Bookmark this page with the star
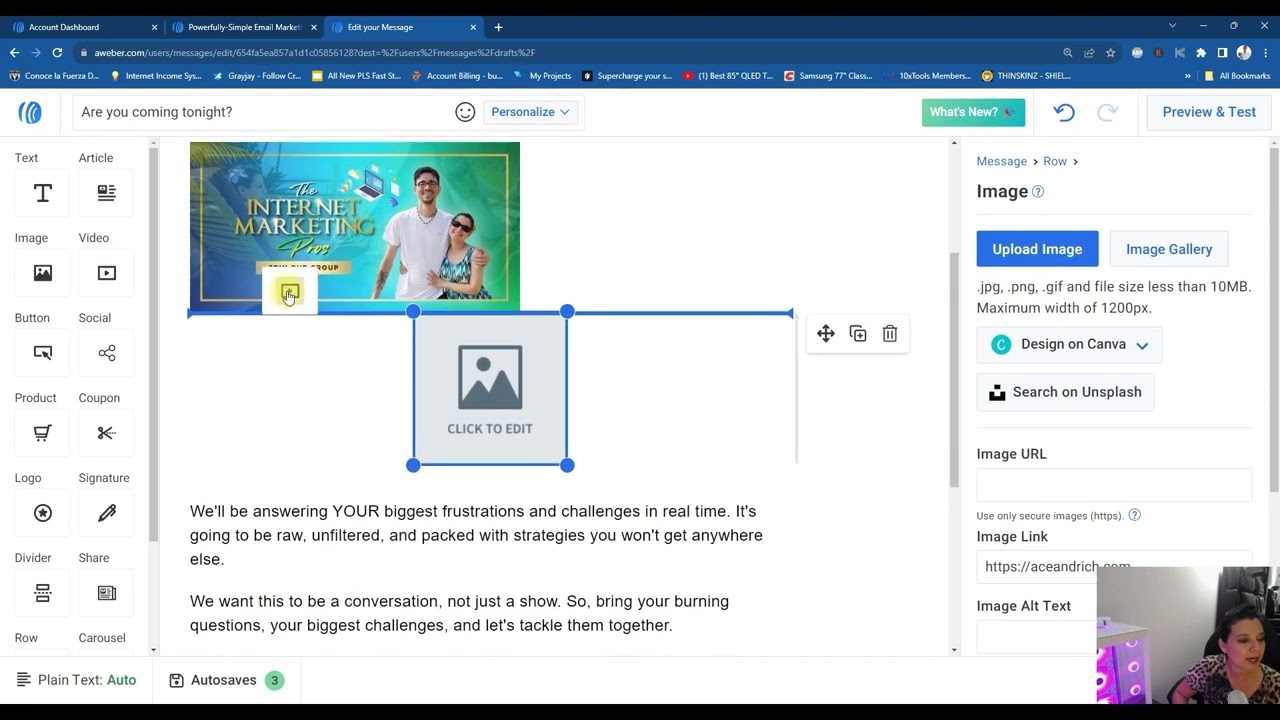This screenshot has width=1280, height=720. (x=1110, y=53)
